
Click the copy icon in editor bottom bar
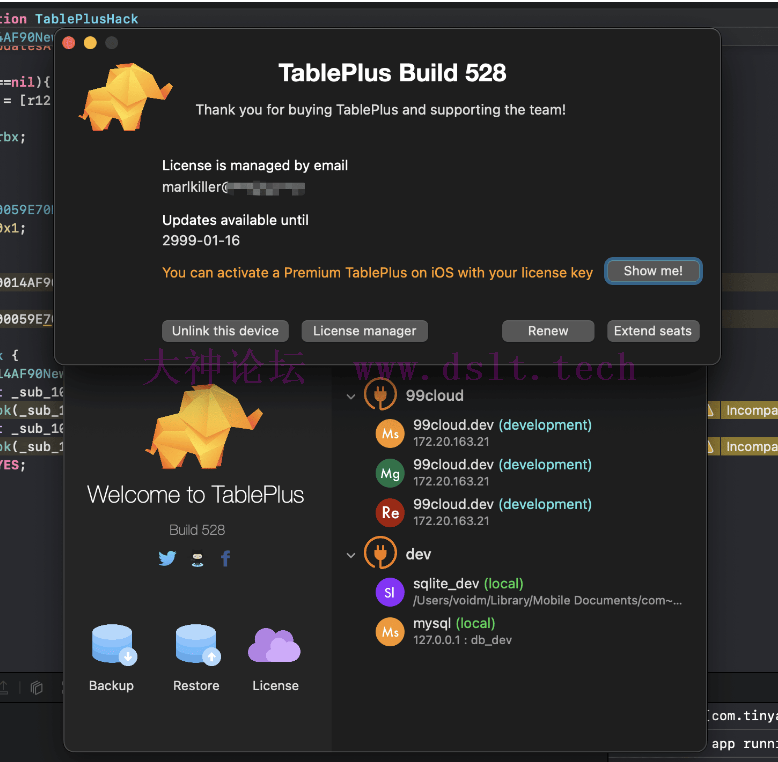(37, 688)
